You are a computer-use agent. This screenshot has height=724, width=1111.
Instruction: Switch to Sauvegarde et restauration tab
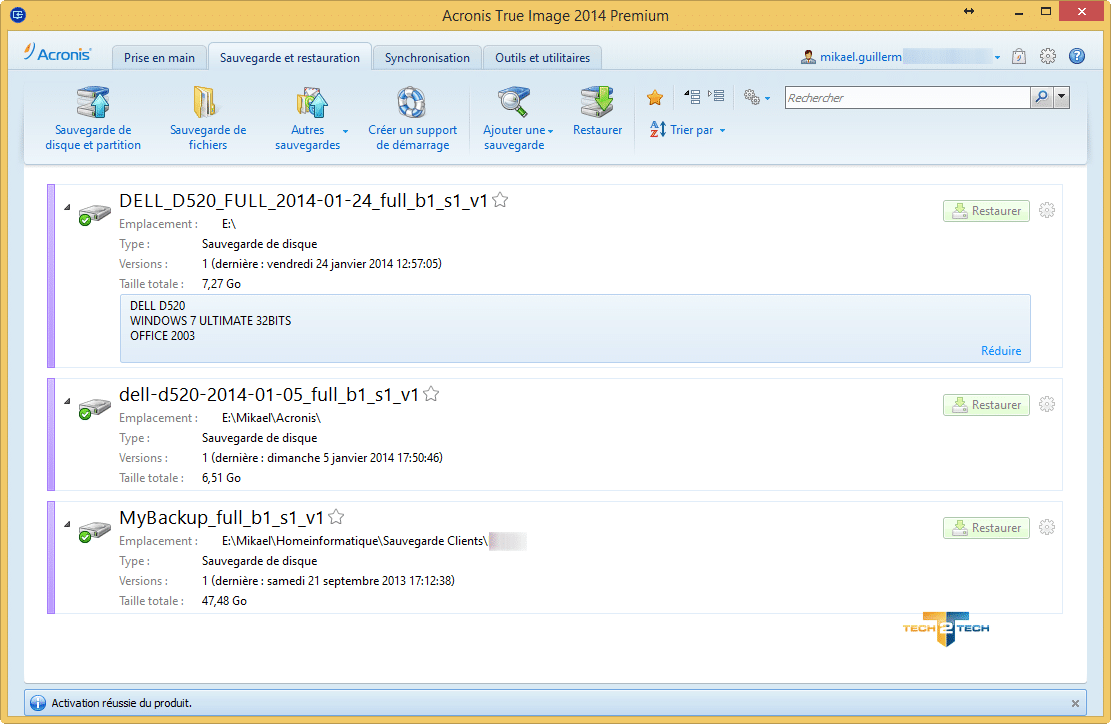289,57
